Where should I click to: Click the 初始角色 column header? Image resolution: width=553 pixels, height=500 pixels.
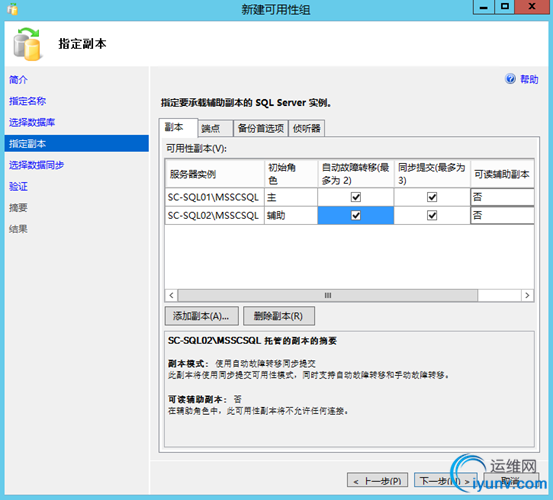pos(291,173)
